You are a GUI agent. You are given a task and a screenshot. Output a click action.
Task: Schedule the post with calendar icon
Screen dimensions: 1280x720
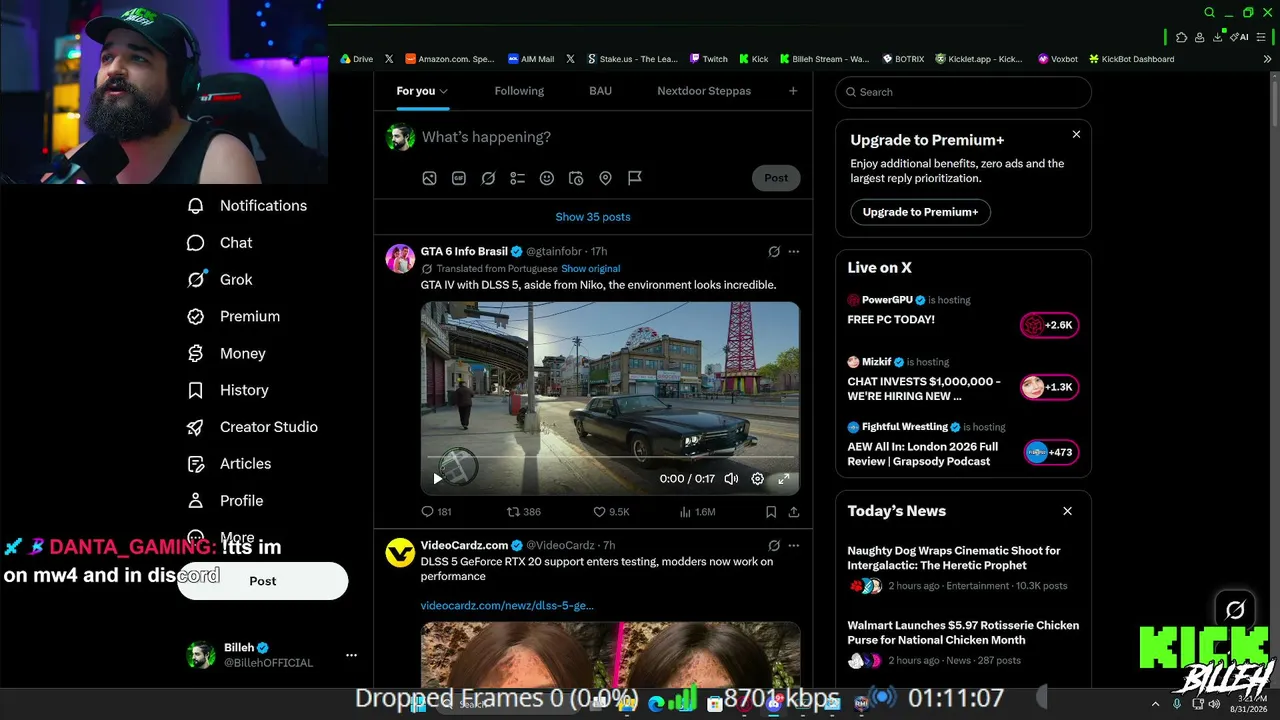[x=576, y=178]
